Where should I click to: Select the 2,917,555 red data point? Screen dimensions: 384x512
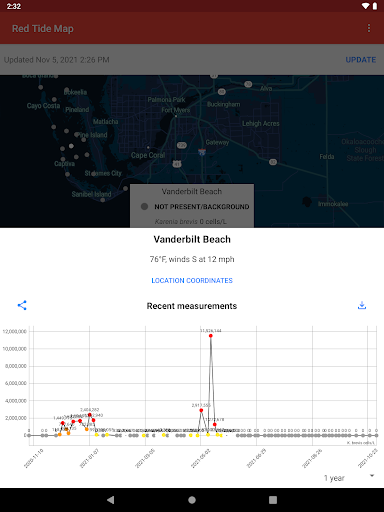click(x=201, y=410)
